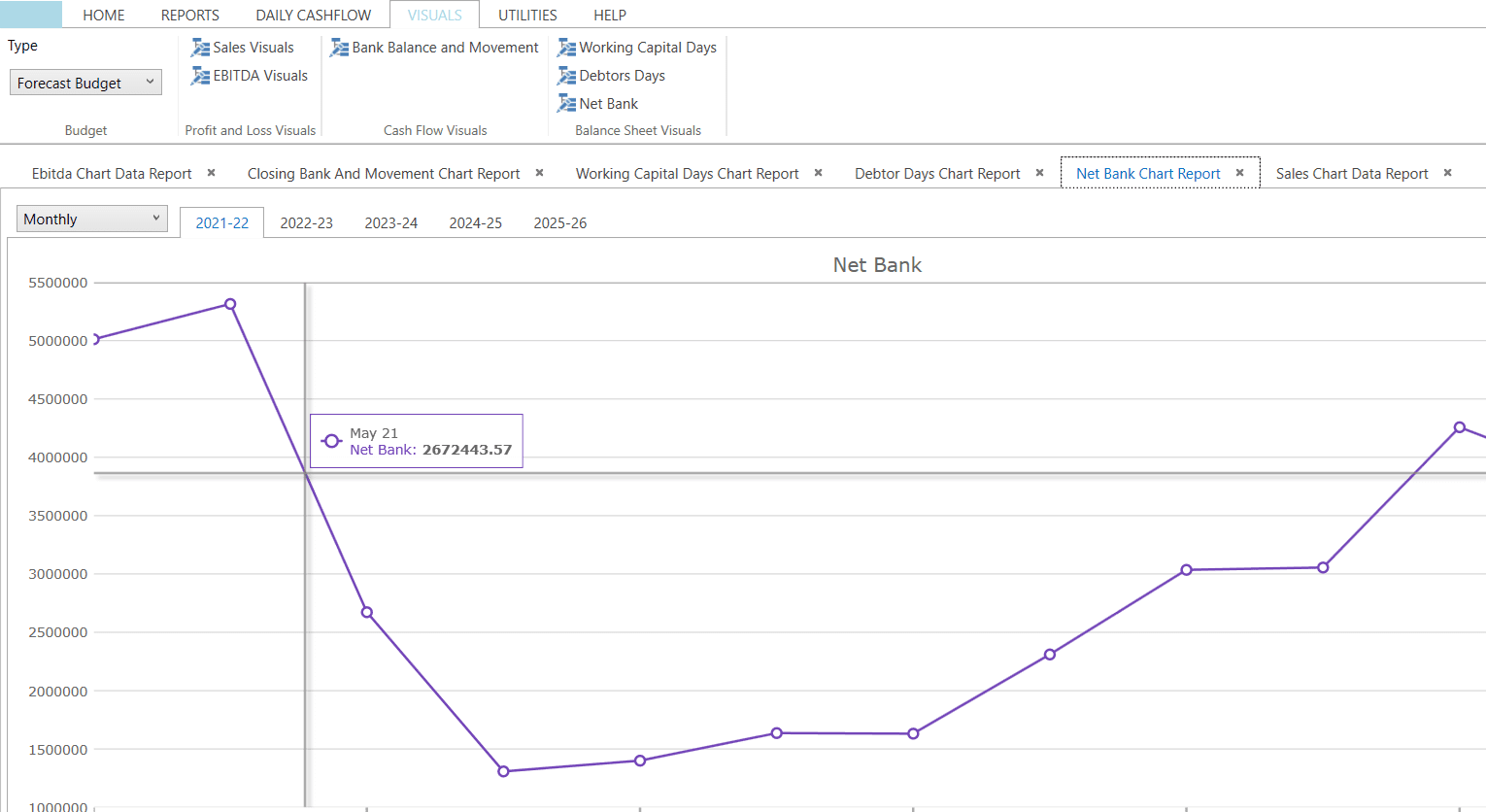The image size is (1486, 812).
Task: Click the May 21 data point on chart
Action: click(367, 613)
